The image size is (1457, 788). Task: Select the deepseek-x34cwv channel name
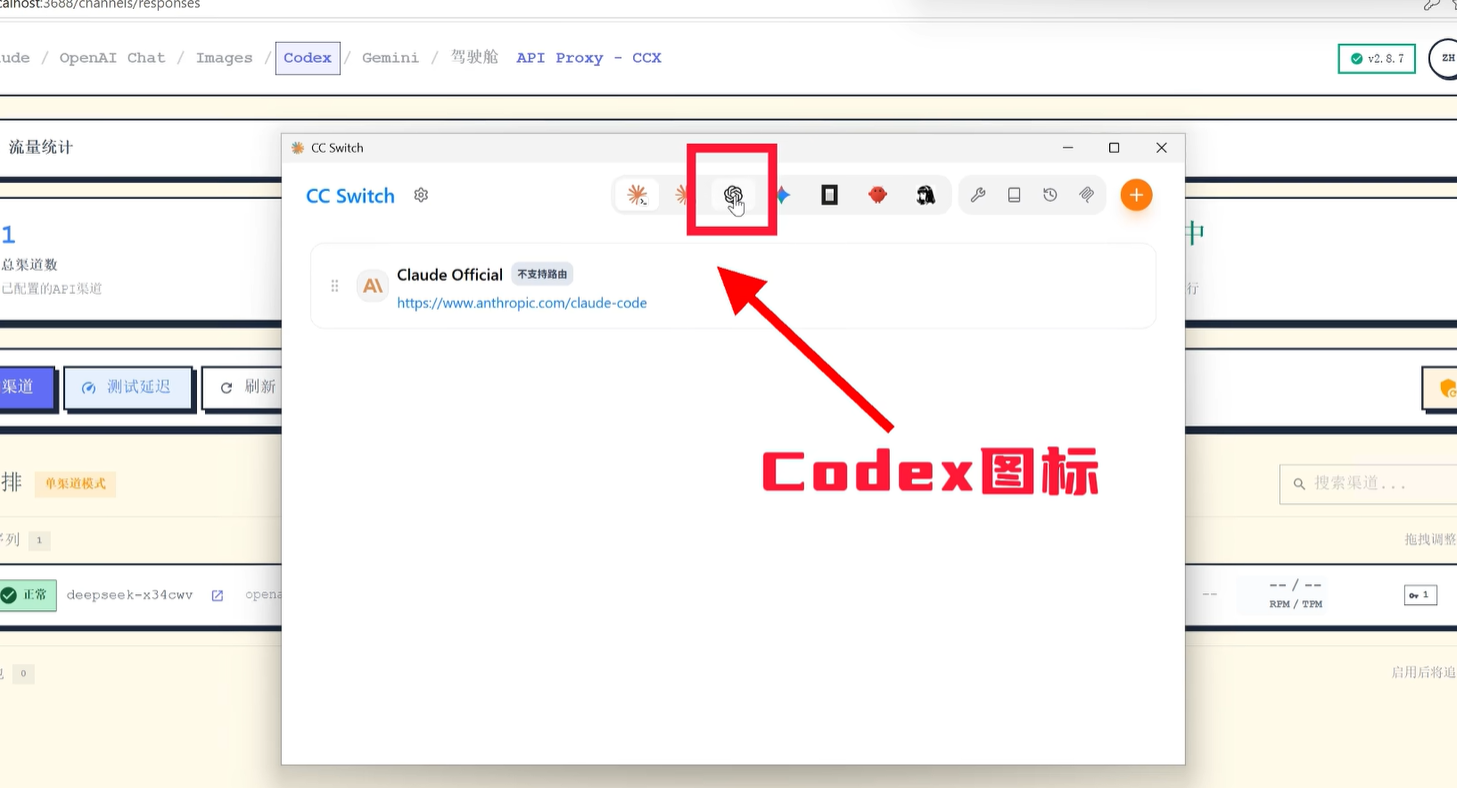coord(130,595)
